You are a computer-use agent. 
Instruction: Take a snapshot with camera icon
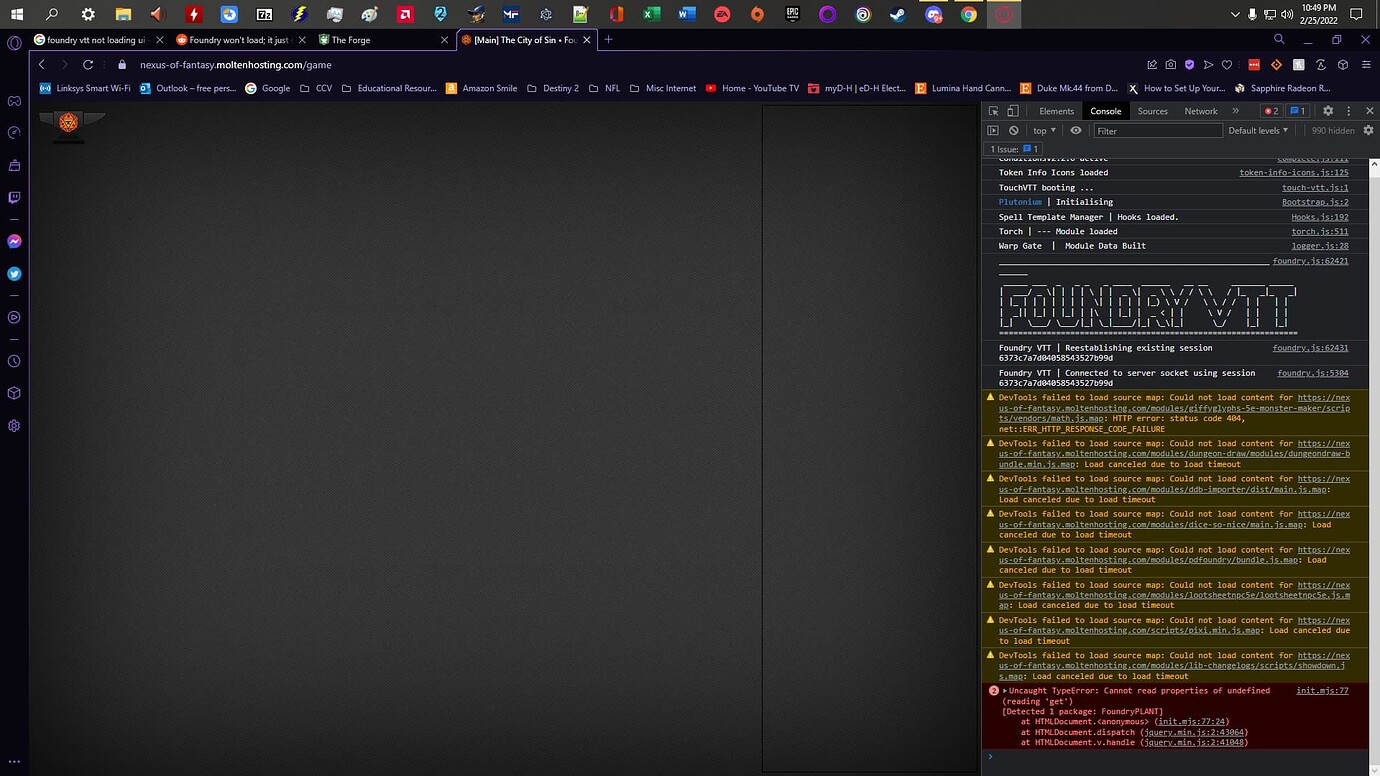[1170, 64]
